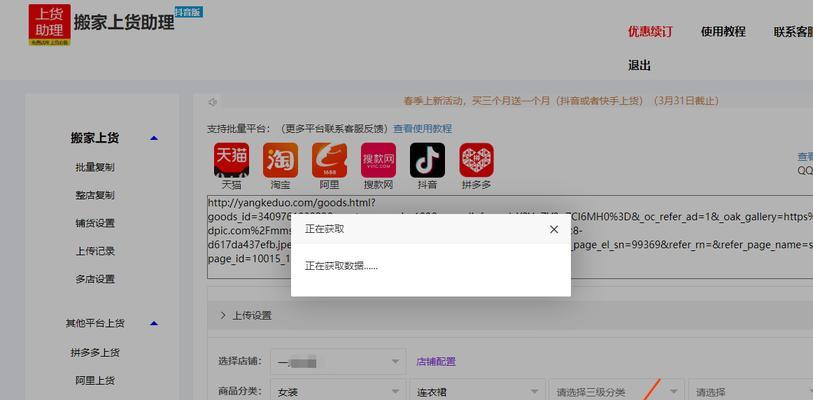Click the 上货助理 red logo icon
The height and width of the screenshot is (400, 813).
pyautogui.click(x=50, y=25)
